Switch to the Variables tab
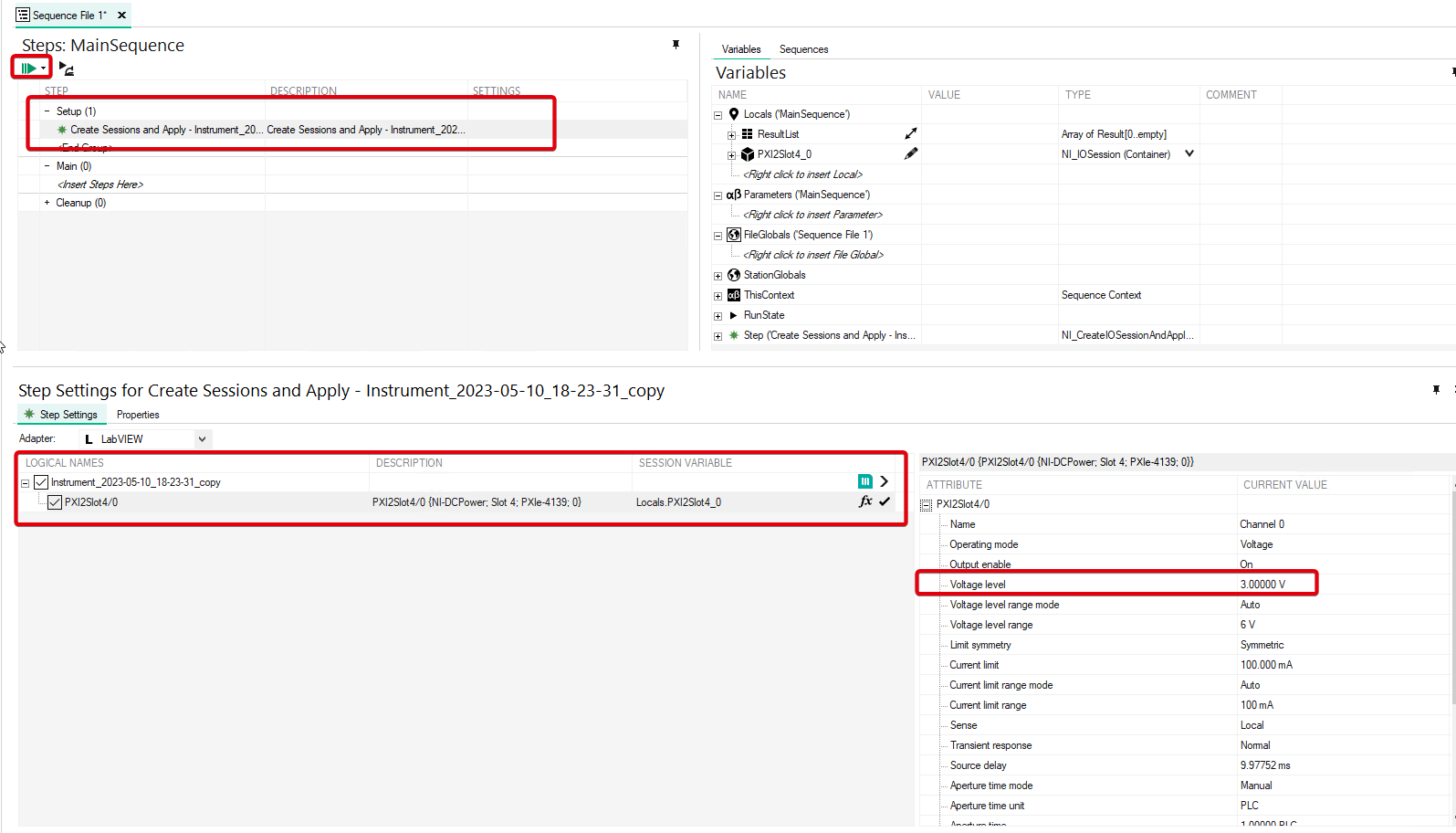 [x=740, y=49]
